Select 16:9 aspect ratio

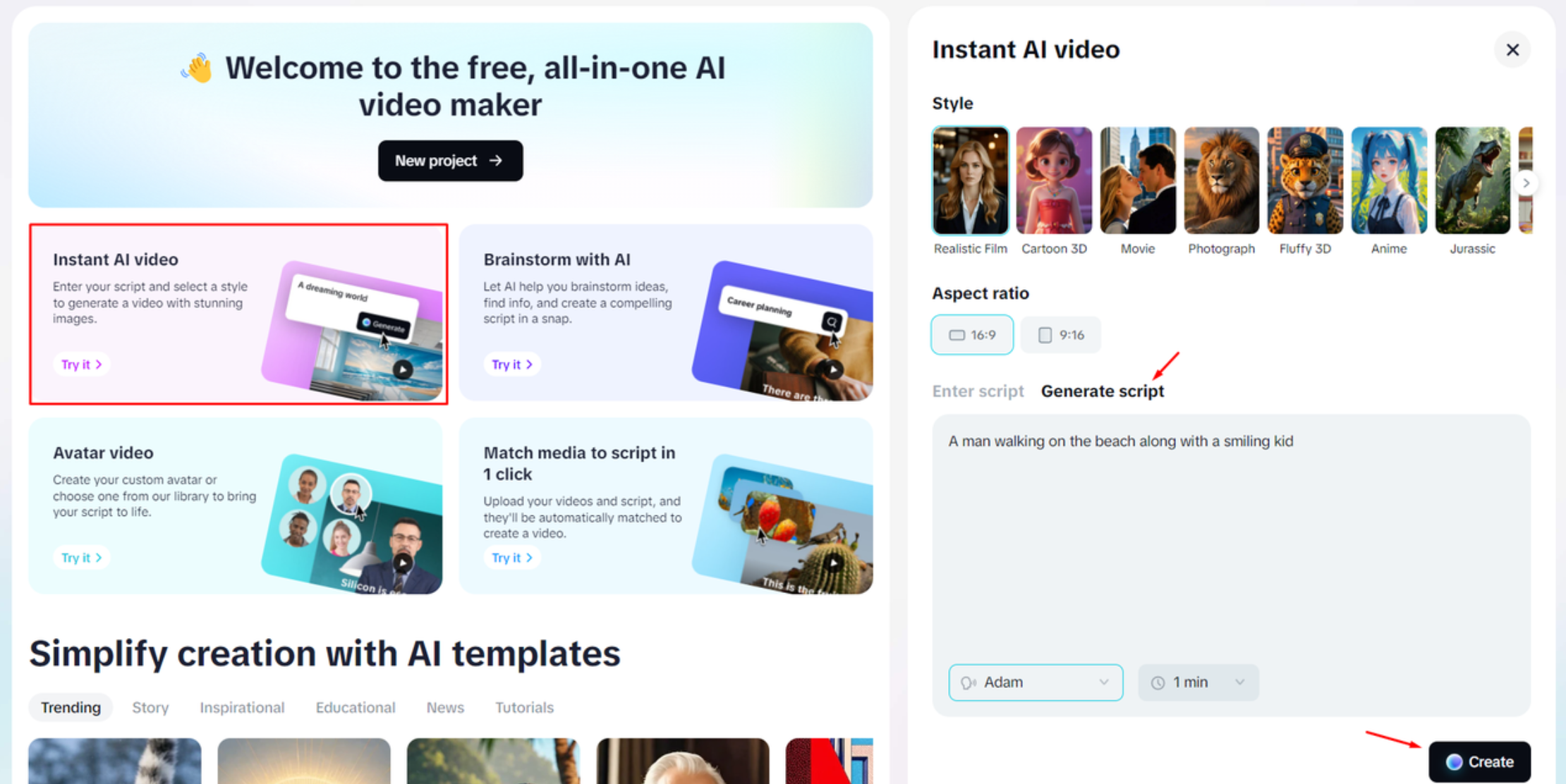coord(972,335)
